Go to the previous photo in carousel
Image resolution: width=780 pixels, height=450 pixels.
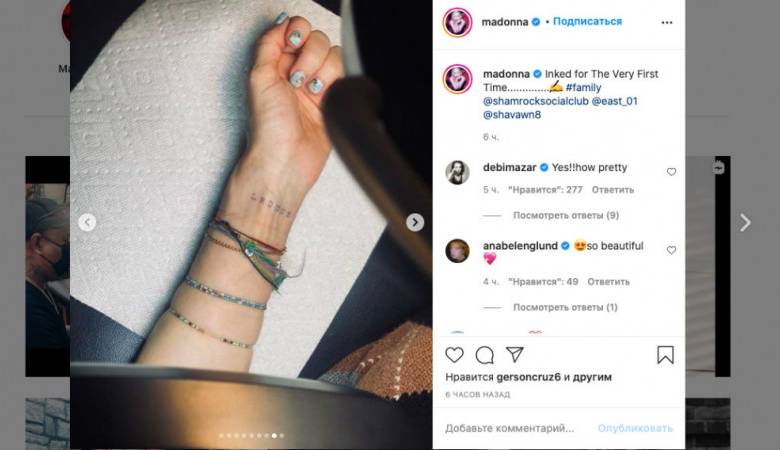87,222
